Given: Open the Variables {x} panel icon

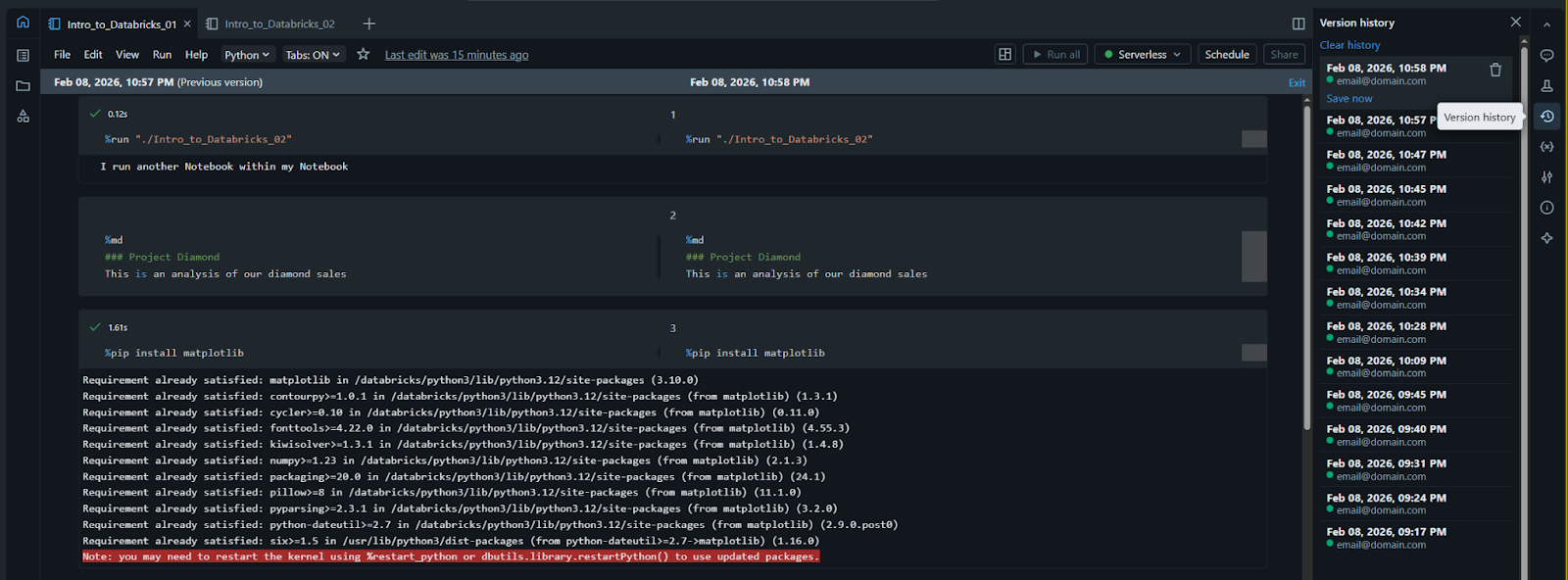Looking at the screenshot, I should point(1546,147).
